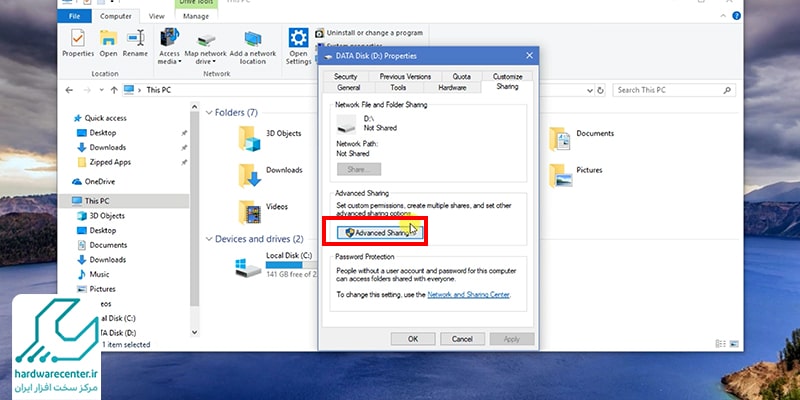800x400 pixels.
Task: Close the DATA Disk Properties dialog
Action: click(529, 56)
